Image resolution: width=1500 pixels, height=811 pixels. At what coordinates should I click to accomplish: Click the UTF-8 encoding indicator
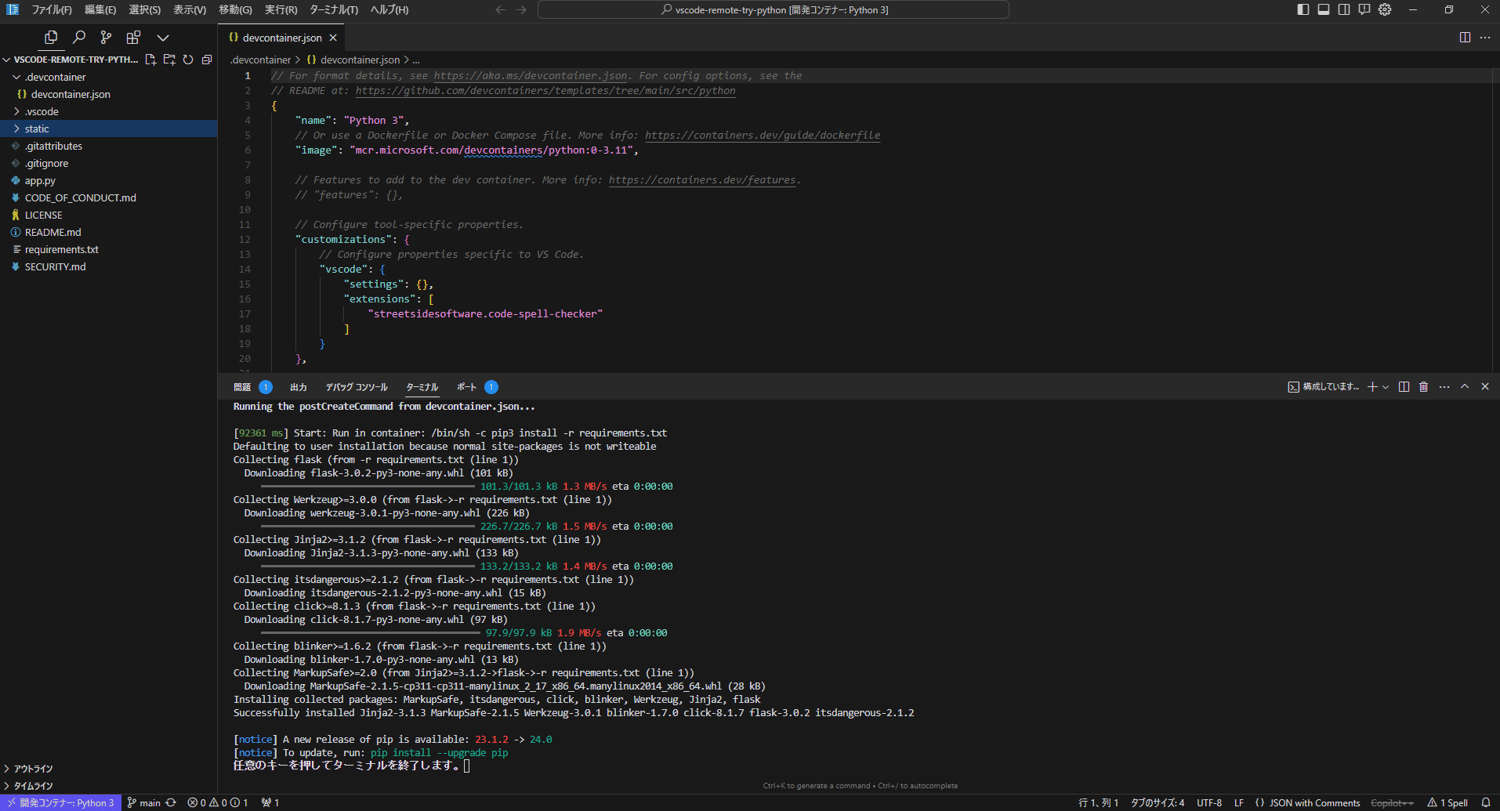point(1208,802)
